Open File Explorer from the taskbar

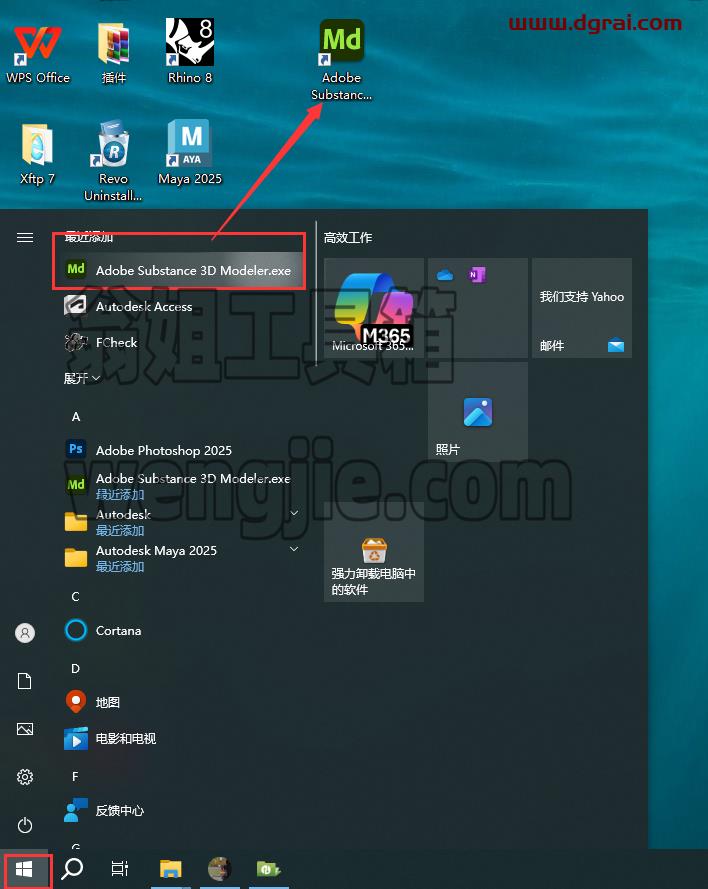click(x=170, y=869)
